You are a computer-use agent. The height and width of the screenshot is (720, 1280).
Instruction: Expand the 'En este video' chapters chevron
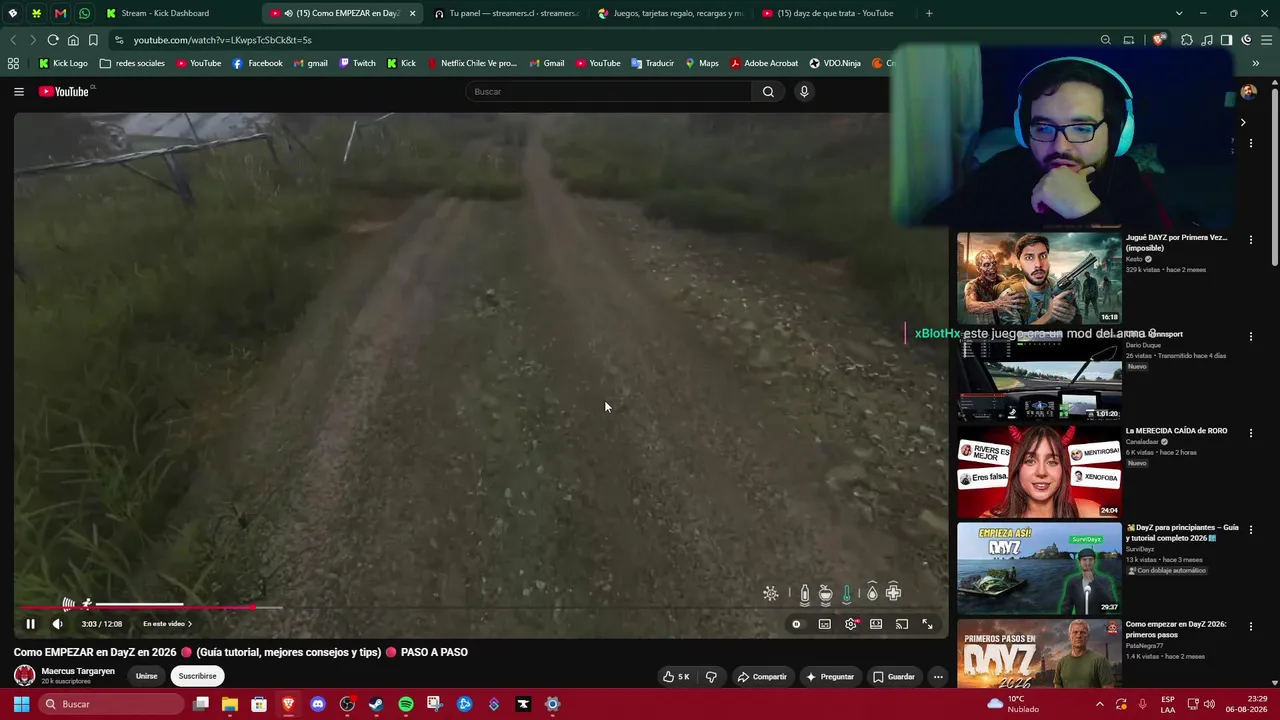point(190,624)
